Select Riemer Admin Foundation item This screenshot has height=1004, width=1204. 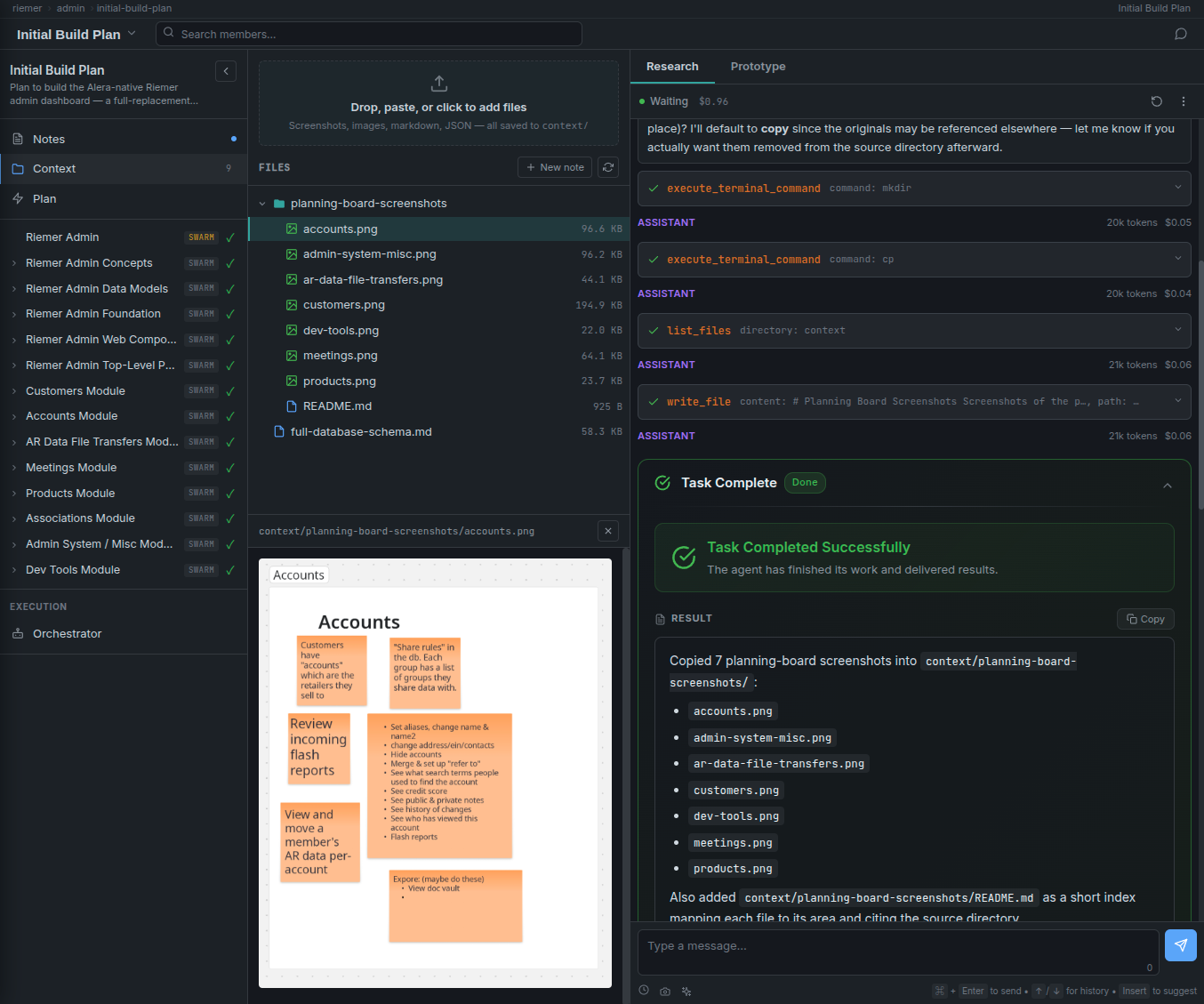(124, 314)
